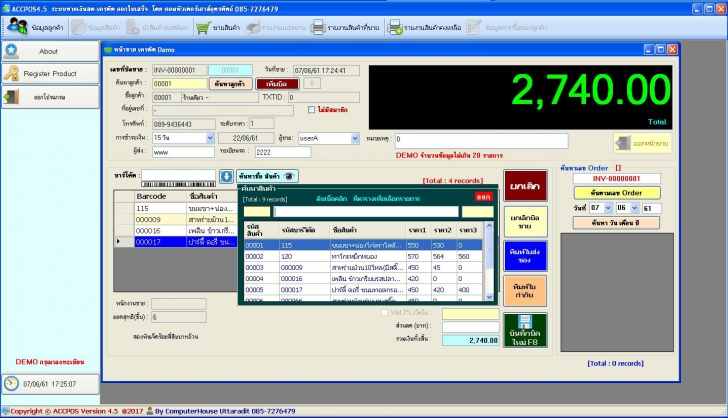Select popup row 00005 with barcode 000017
Image resolution: width=728 pixels, height=418 pixels.
click(363, 290)
